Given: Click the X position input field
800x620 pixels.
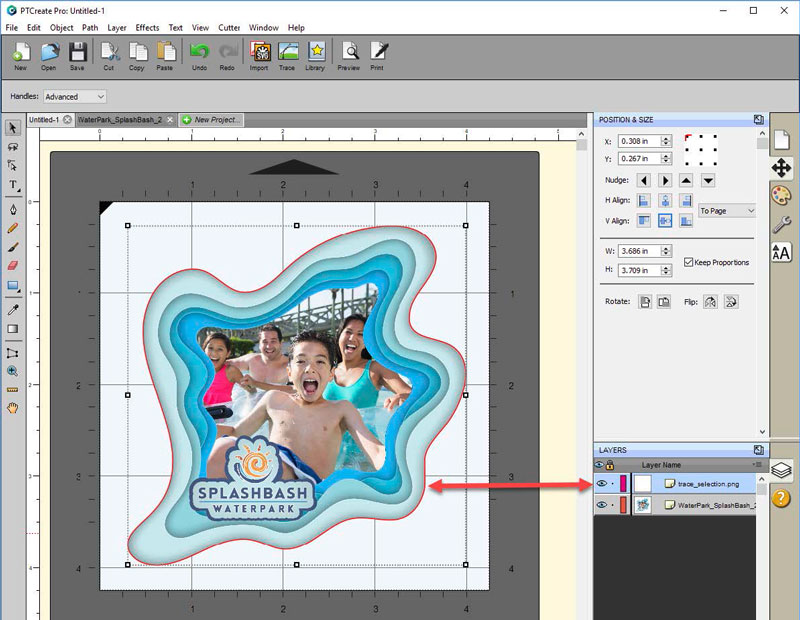Looking at the screenshot, I should pyautogui.click(x=639, y=141).
